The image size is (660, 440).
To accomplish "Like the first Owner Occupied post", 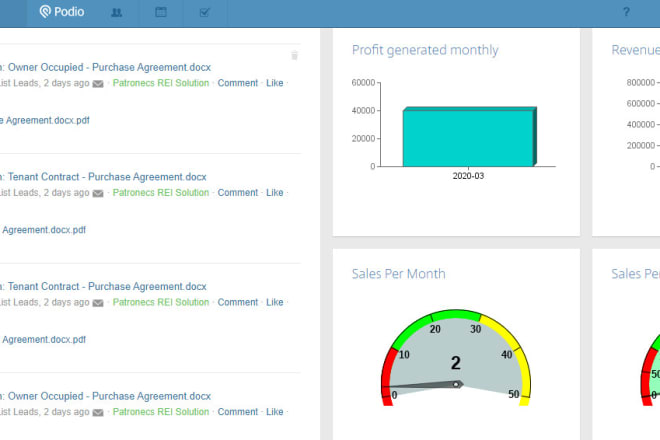I will pyautogui.click(x=274, y=83).
